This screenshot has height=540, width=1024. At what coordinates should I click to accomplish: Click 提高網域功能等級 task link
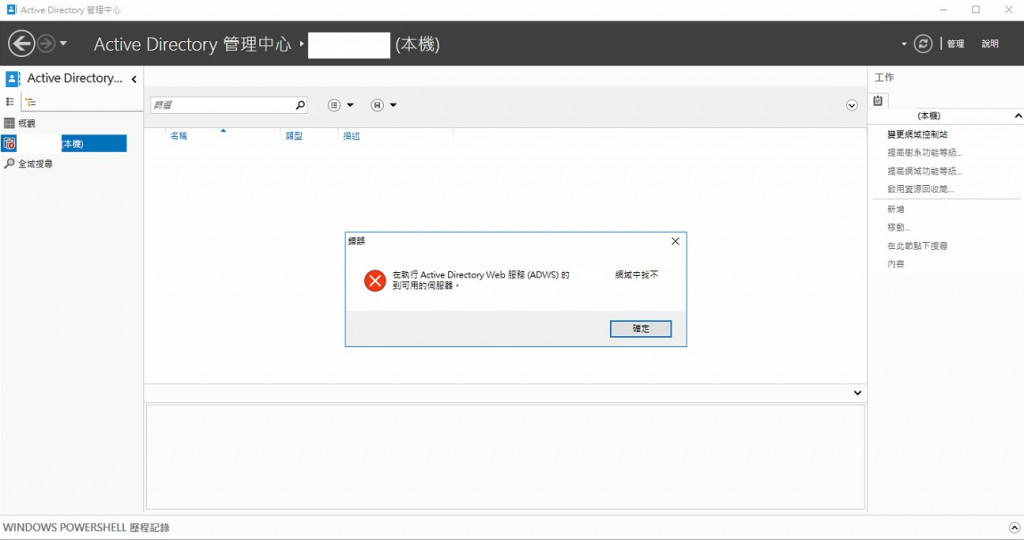925,171
